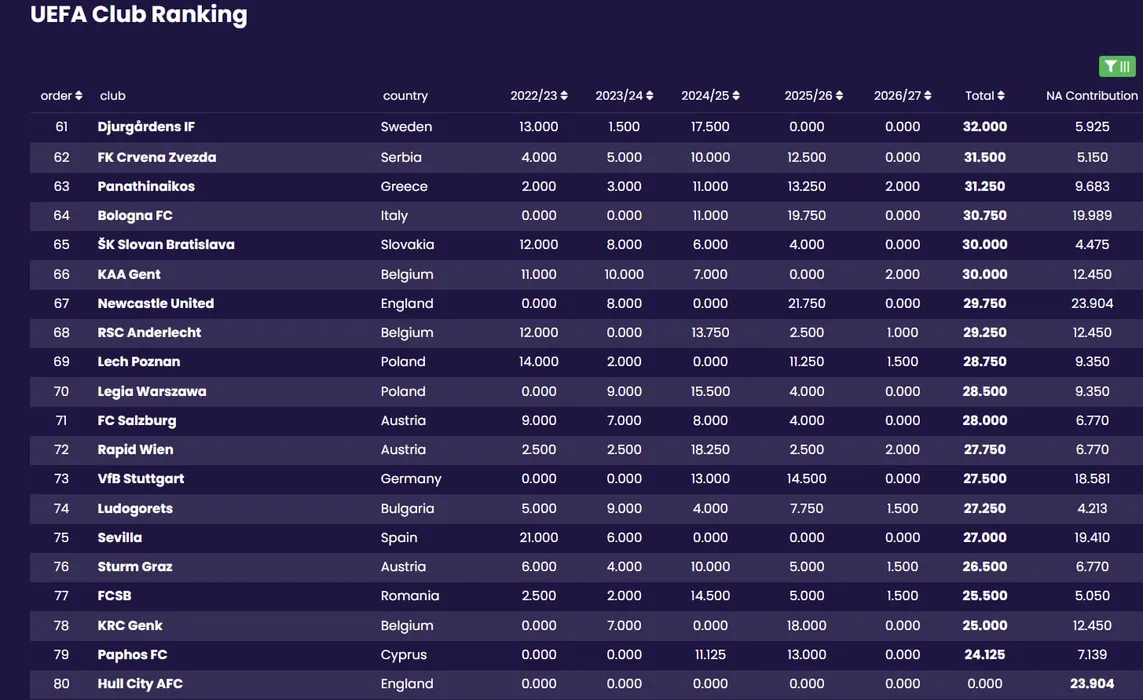Select the ŠK Slovan Bratislava club name
Image resolution: width=1143 pixels, height=700 pixels.
point(165,244)
